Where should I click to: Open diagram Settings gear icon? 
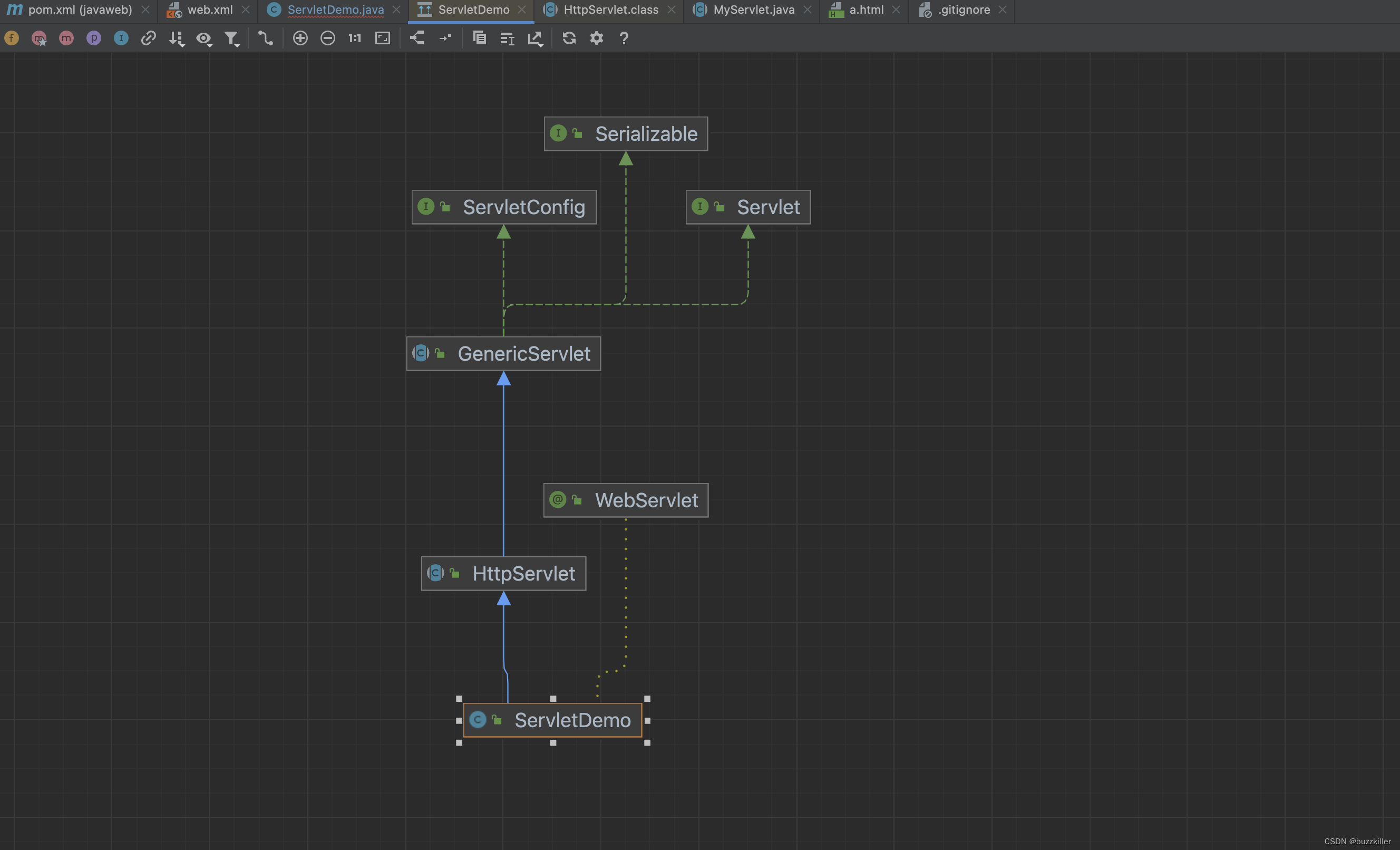[x=597, y=38]
